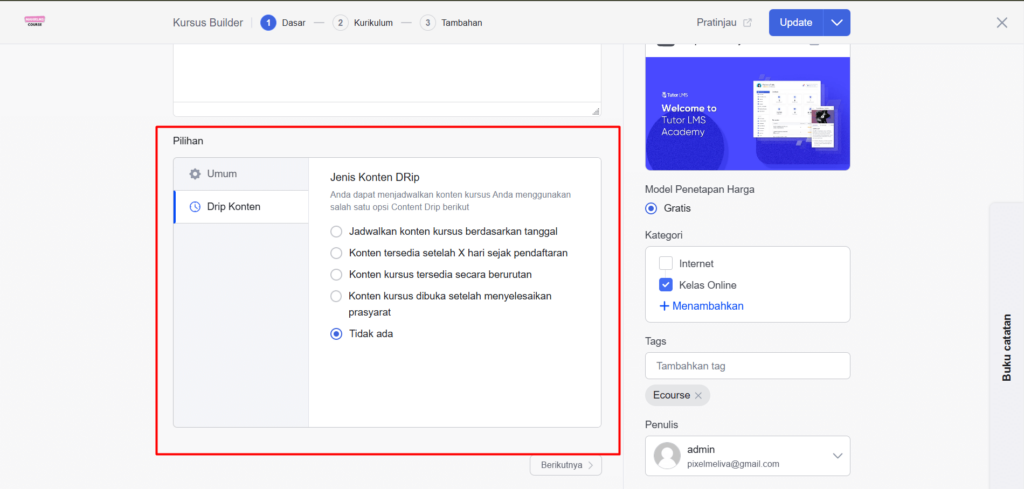
Task: Click the Berikutnya next button
Action: click(x=565, y=465)
